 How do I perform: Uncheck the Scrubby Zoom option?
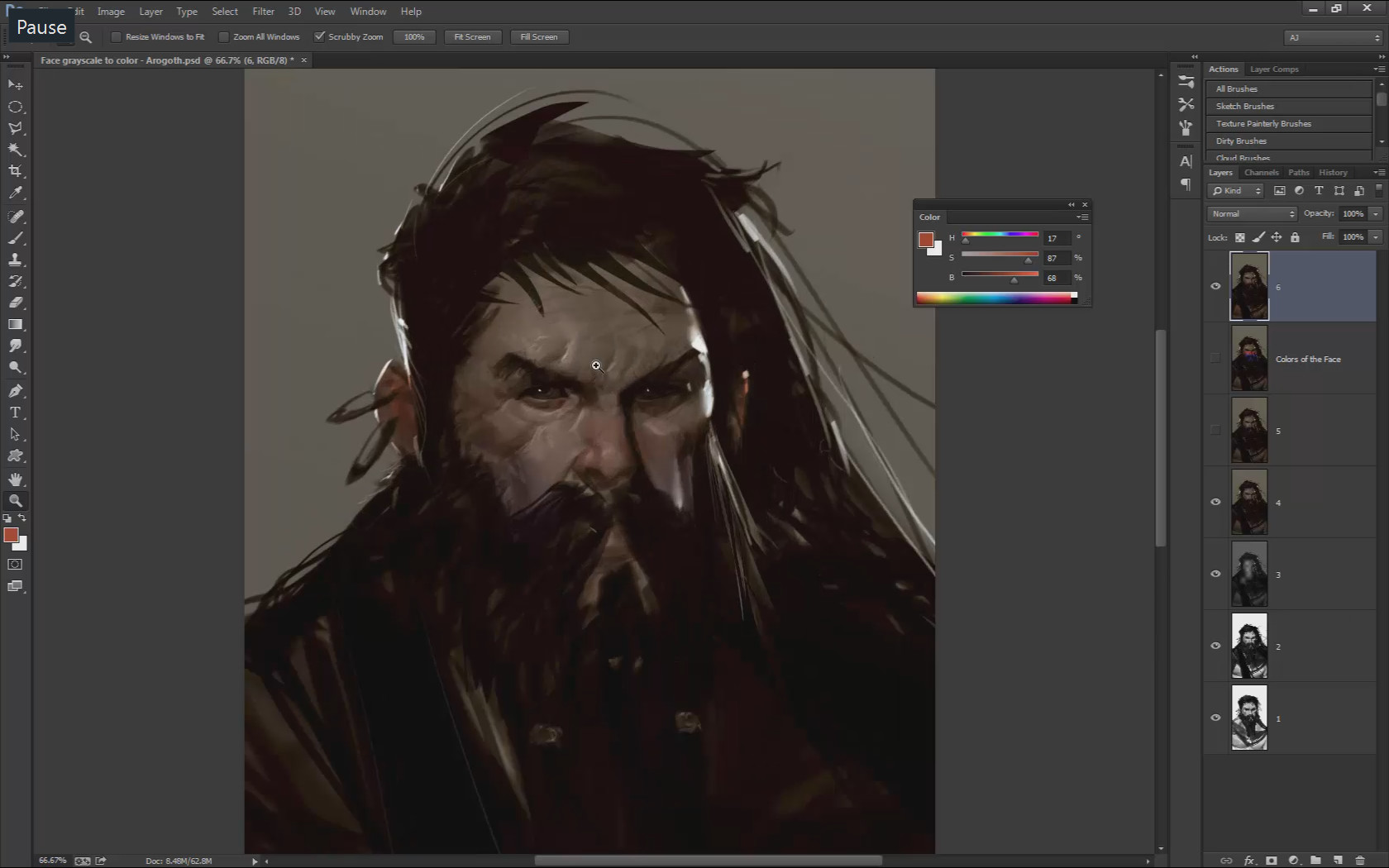pos(319,36)
